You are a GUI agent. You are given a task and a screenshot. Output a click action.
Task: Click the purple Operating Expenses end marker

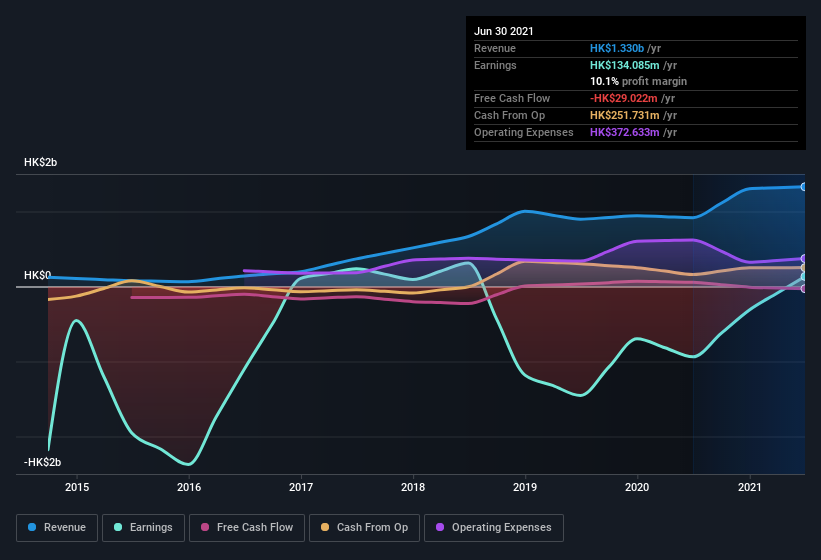[803, 258]
